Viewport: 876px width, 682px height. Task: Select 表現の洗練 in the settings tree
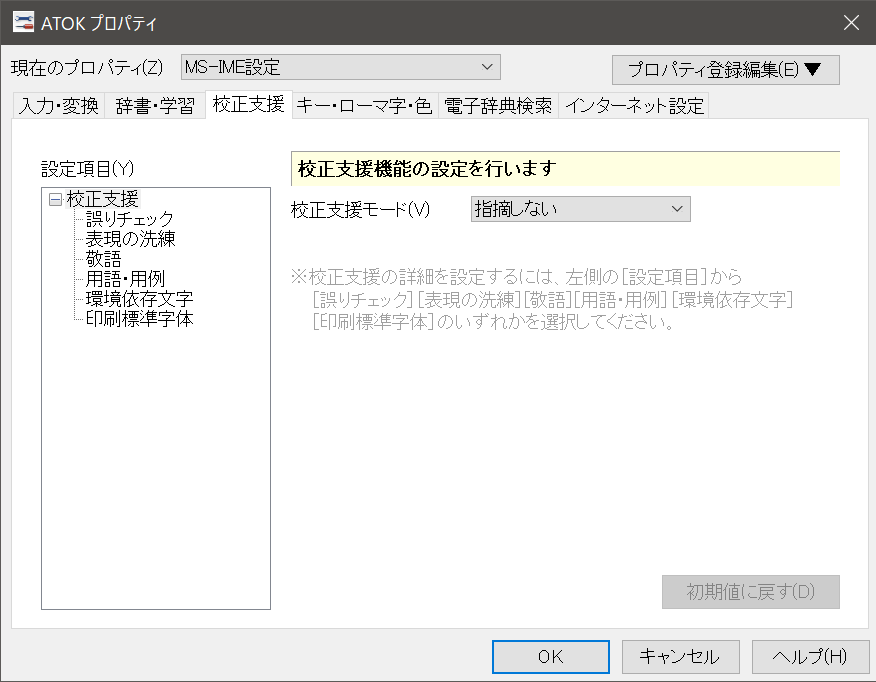(x=130, y=239)
